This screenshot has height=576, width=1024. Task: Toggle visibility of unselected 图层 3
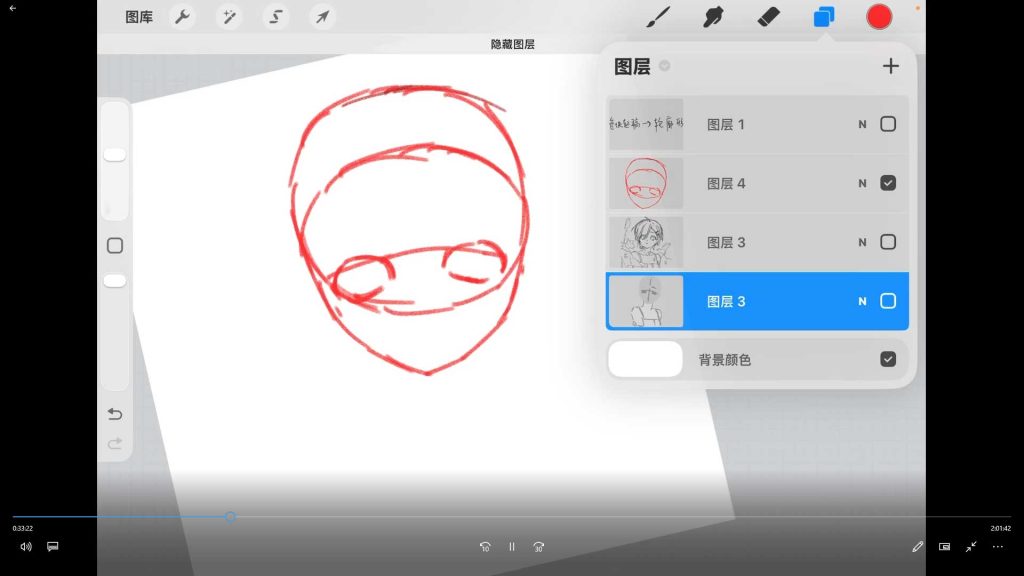pos(888,242)
